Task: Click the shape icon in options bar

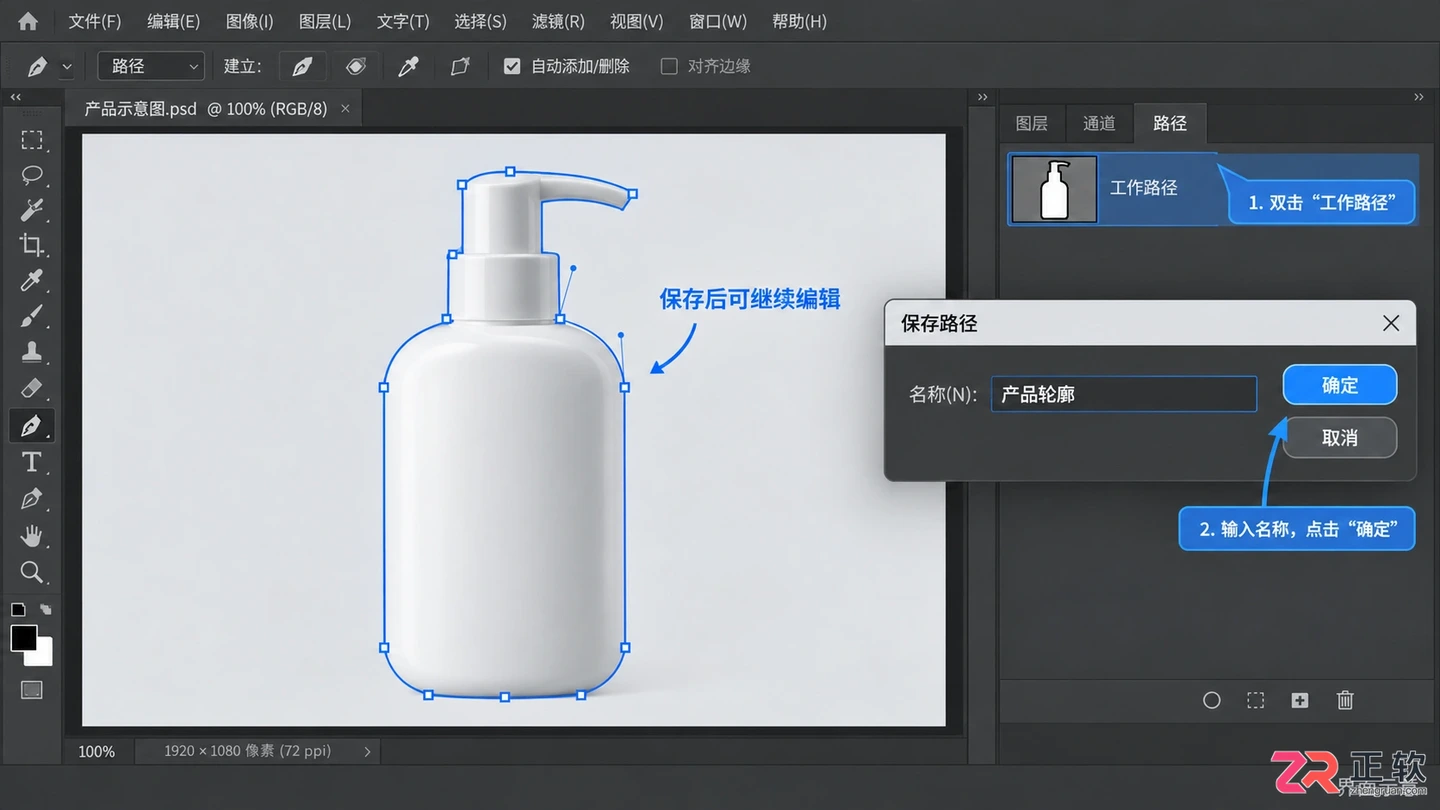Action: [460, 66]
